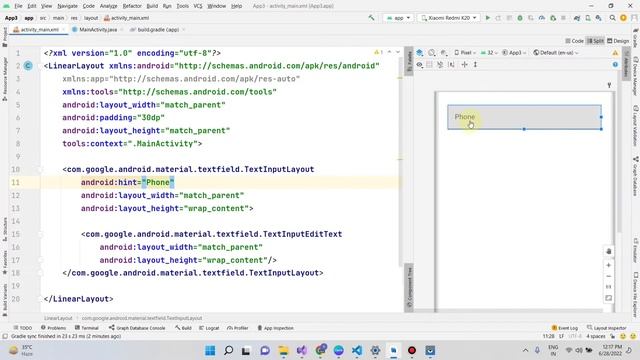Open the Navigate menu

tap(67, 6)
